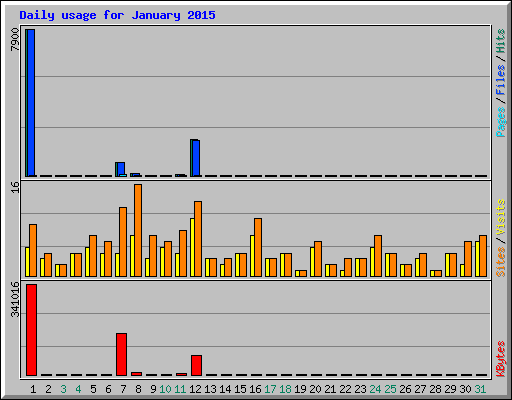Click day label 31 on the x-axis
Screen dimensions: 512x400
pyautogui.click(x=480, y=389)
